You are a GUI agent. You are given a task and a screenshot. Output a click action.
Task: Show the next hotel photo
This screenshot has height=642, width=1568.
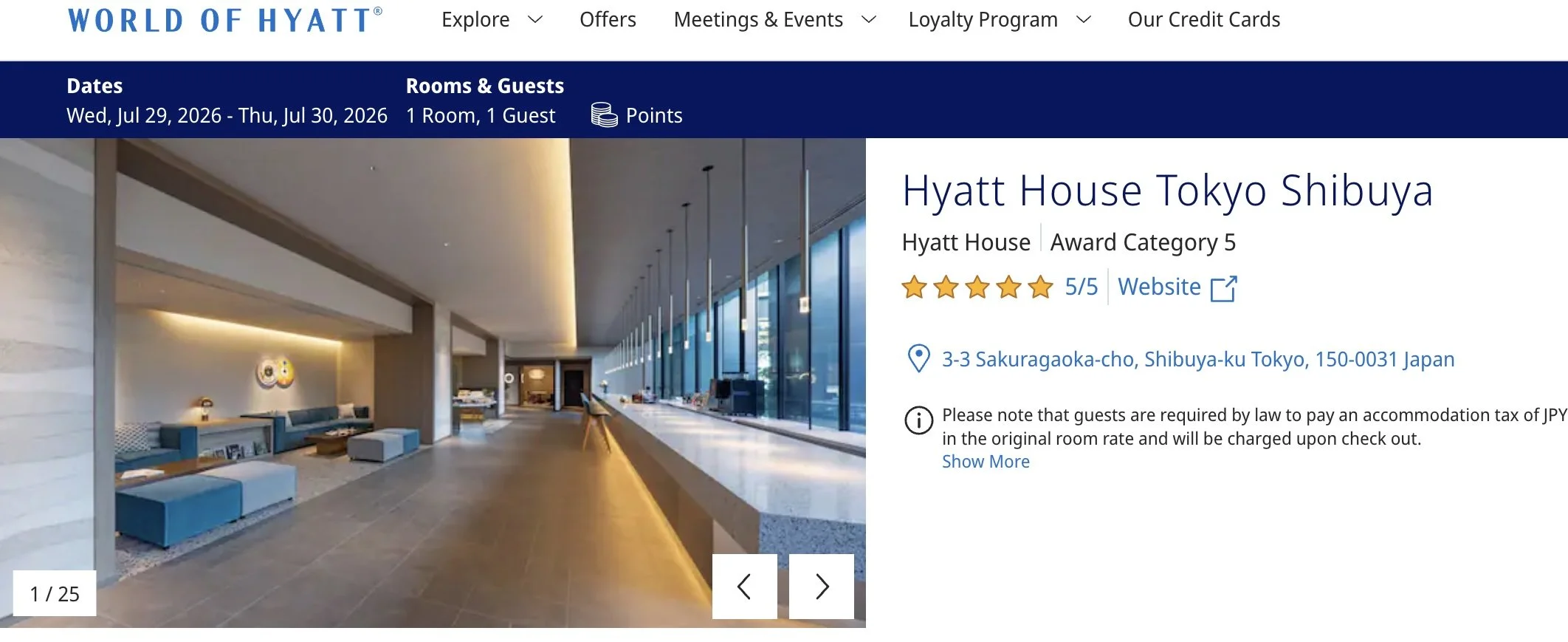(822, 587)
